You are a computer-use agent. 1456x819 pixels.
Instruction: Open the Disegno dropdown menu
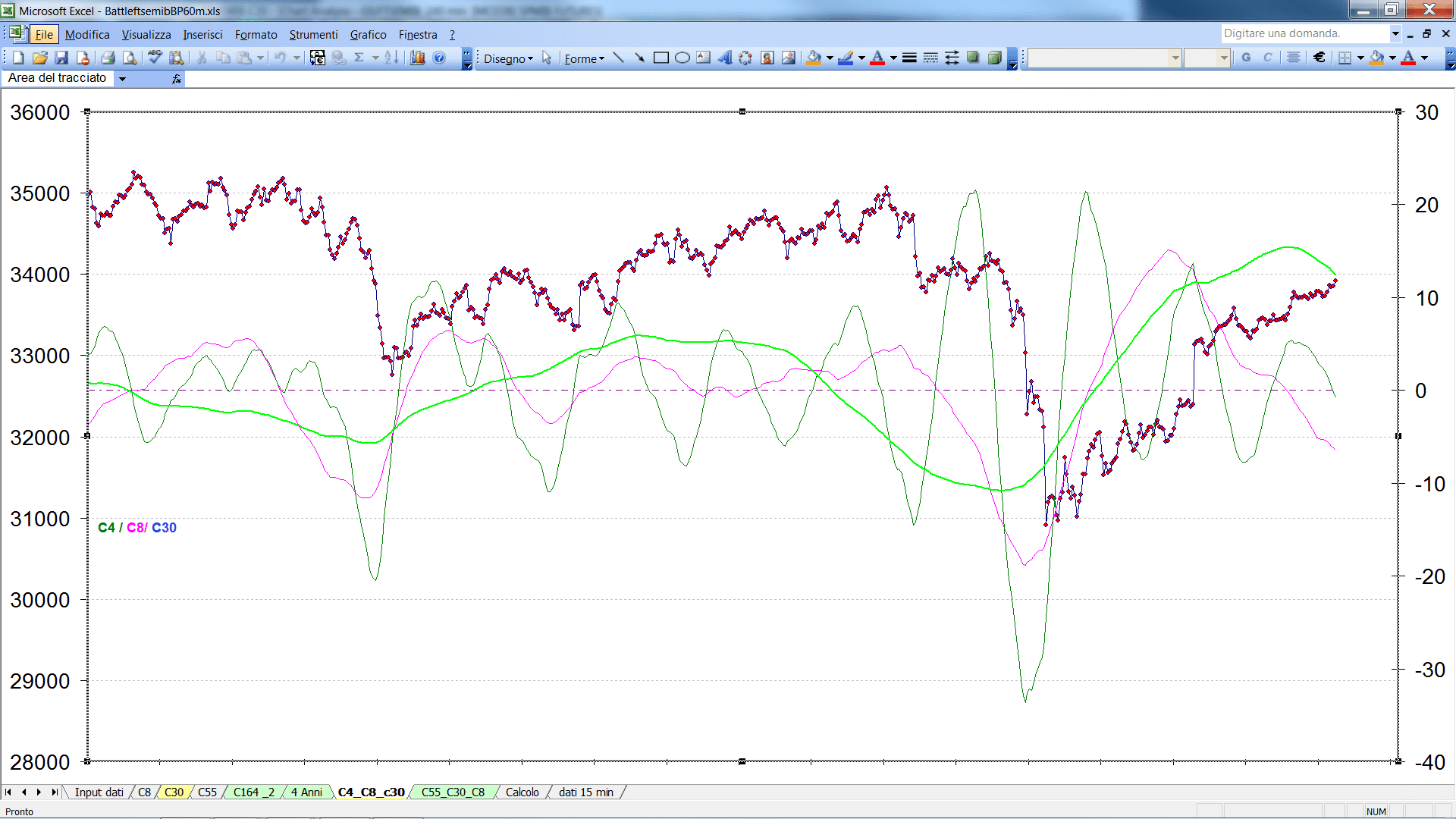click(509, 58)
